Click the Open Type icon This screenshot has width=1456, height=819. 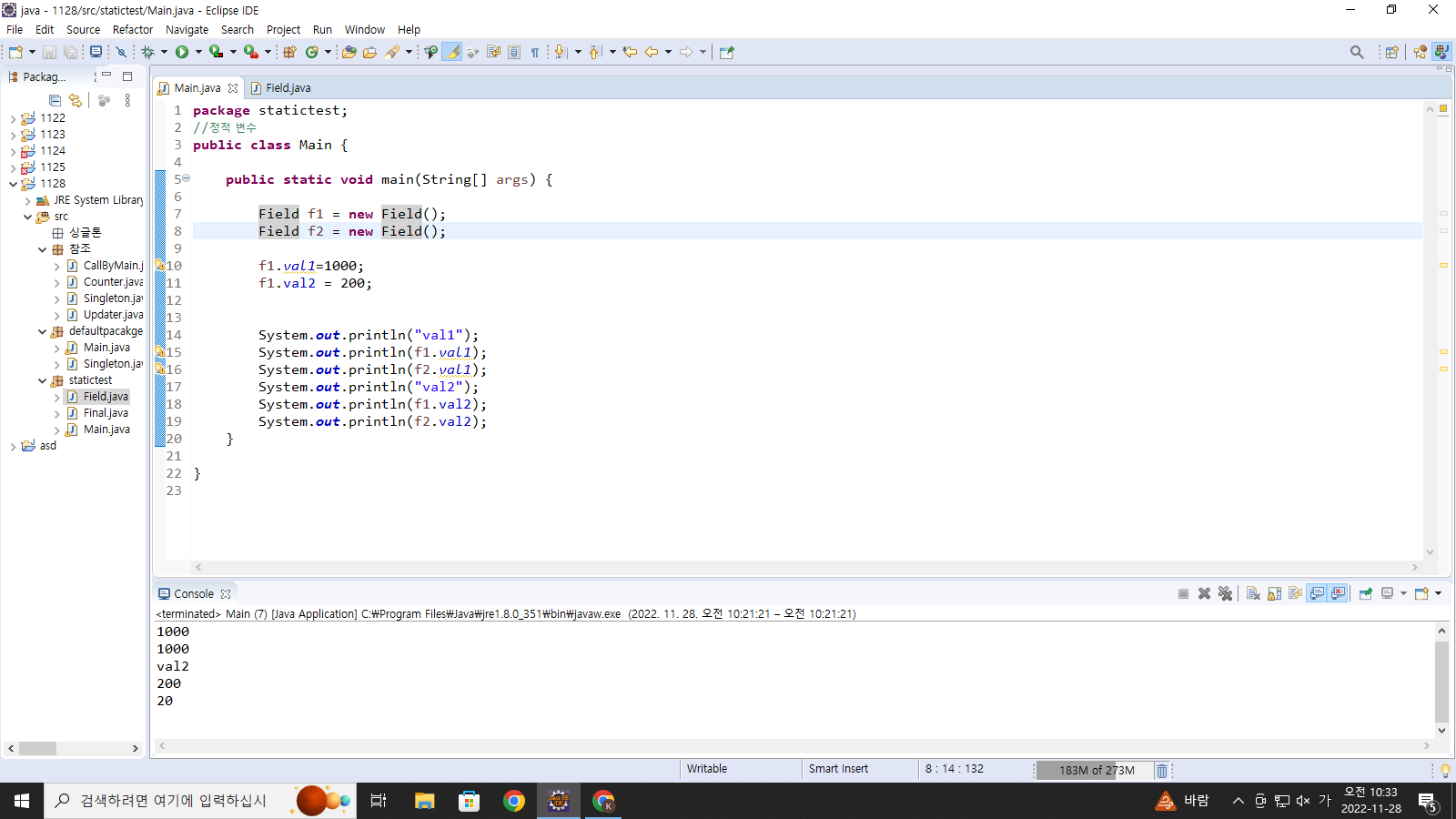pyautogui.click(x=349, y=52)
